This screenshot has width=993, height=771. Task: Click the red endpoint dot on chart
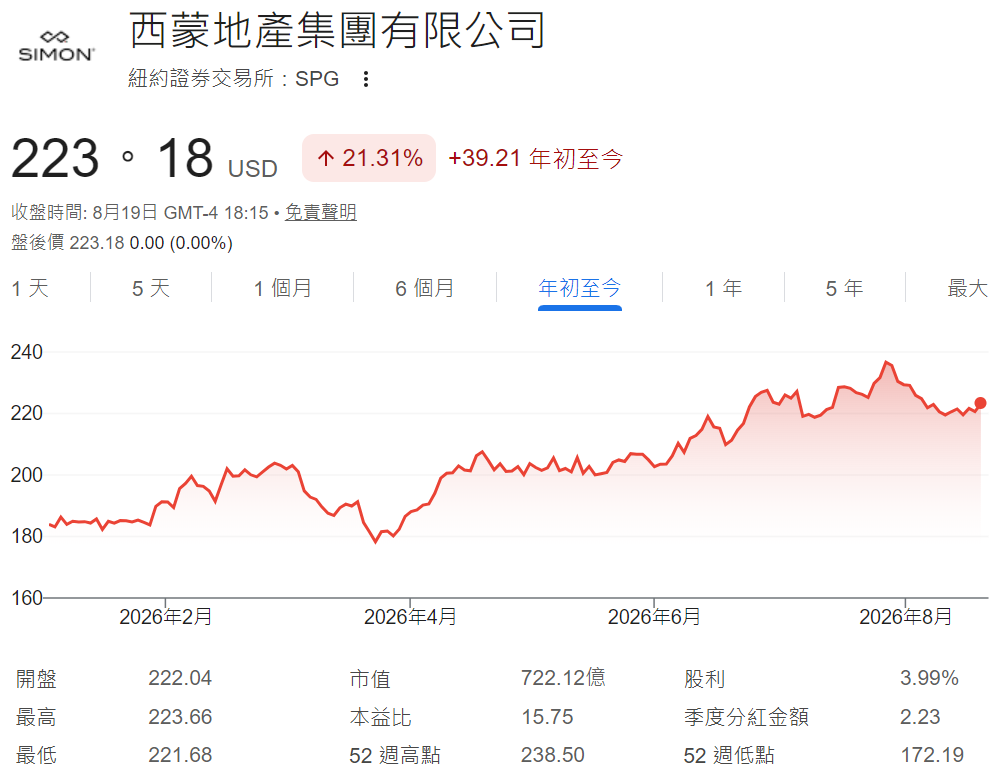980,403
